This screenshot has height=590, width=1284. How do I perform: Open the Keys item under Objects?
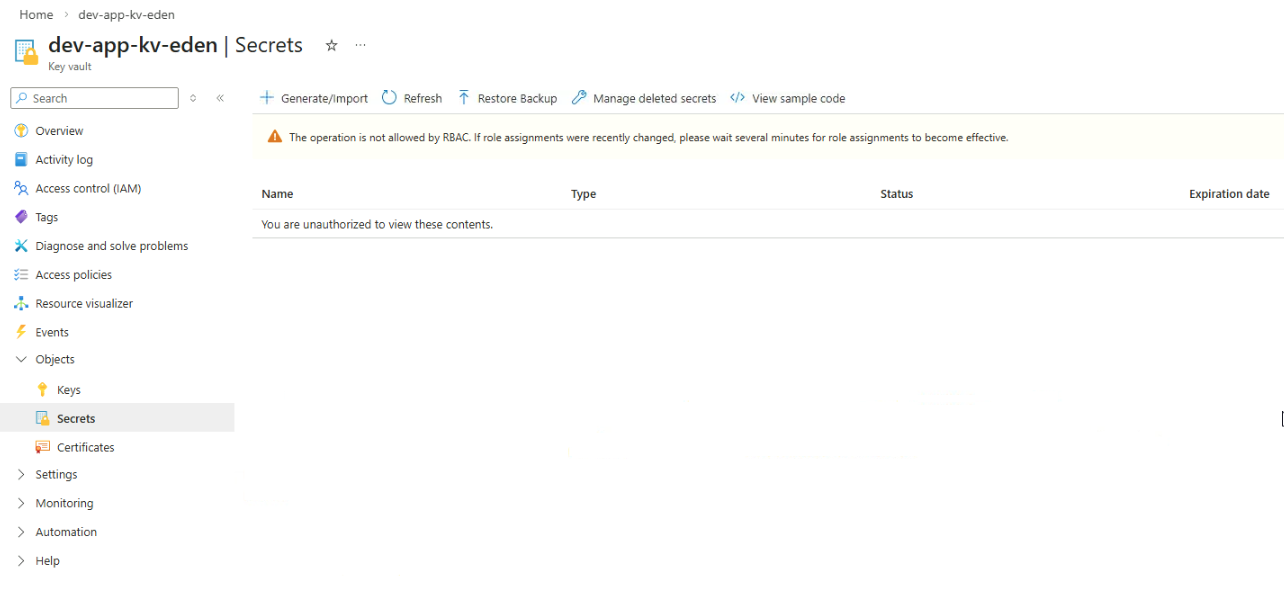coord(68,390)
